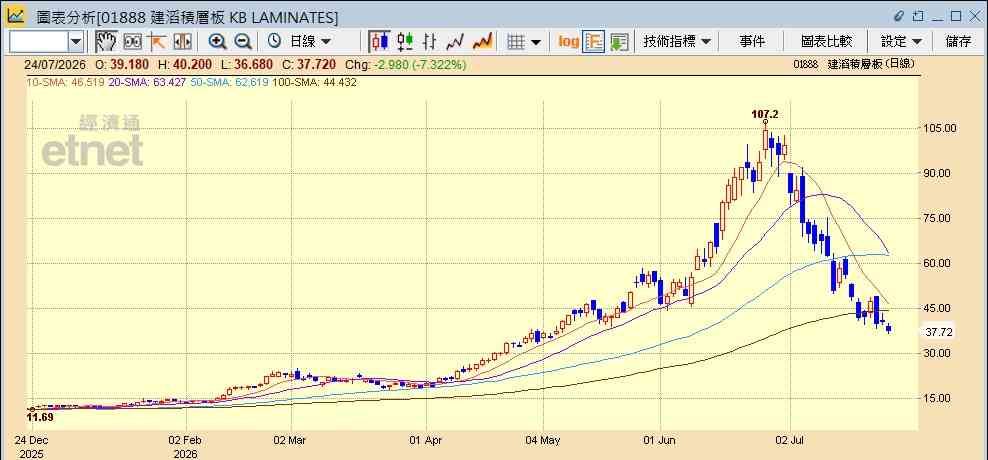988x460 pixels.
Task: Select the line chart style icon
Action: click(455, 42)
